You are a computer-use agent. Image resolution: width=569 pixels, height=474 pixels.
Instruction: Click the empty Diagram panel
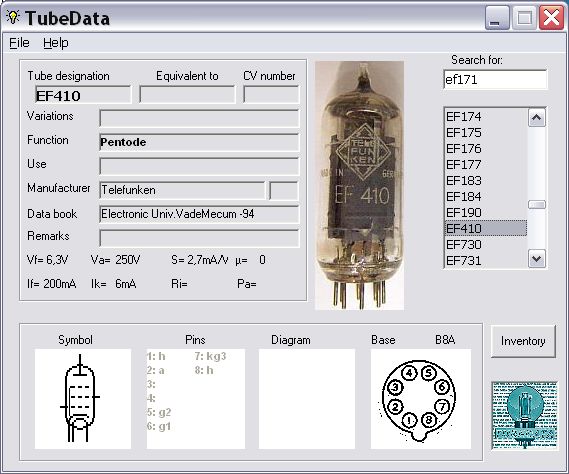point(307,399)
